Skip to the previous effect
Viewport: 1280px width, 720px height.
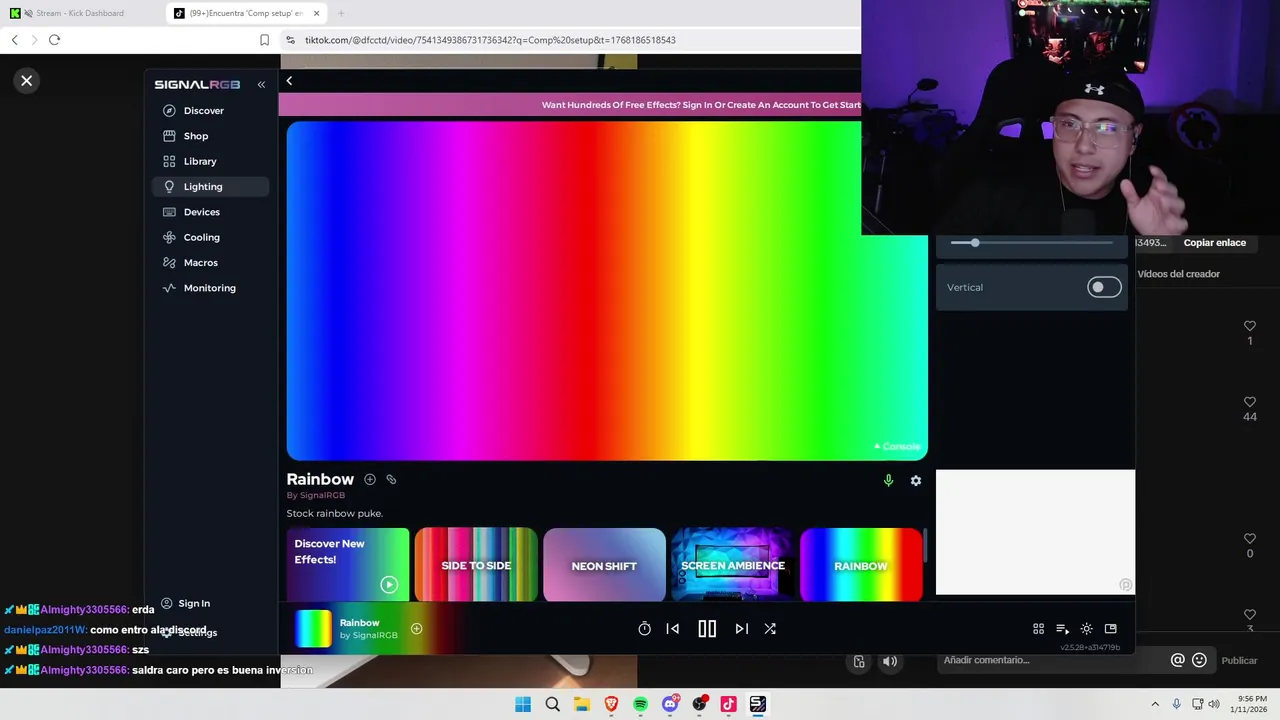[x=673, y=629]
